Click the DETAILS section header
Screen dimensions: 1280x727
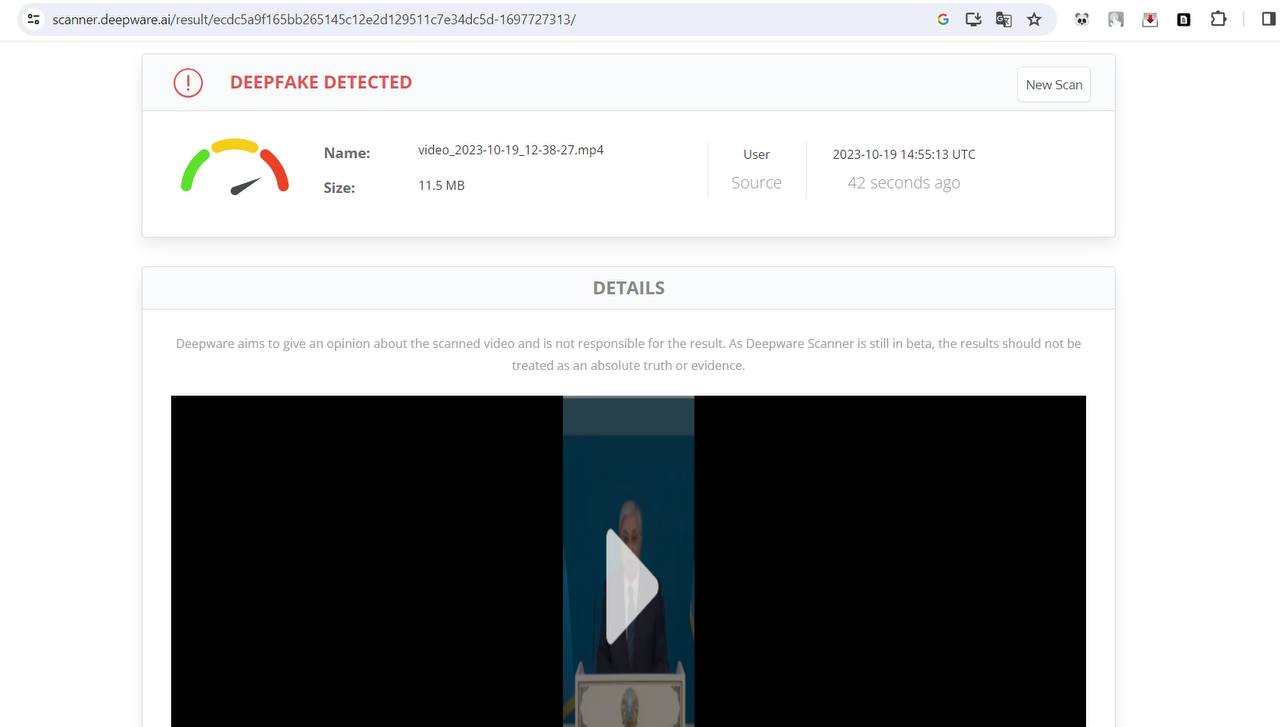click(628, 288)
